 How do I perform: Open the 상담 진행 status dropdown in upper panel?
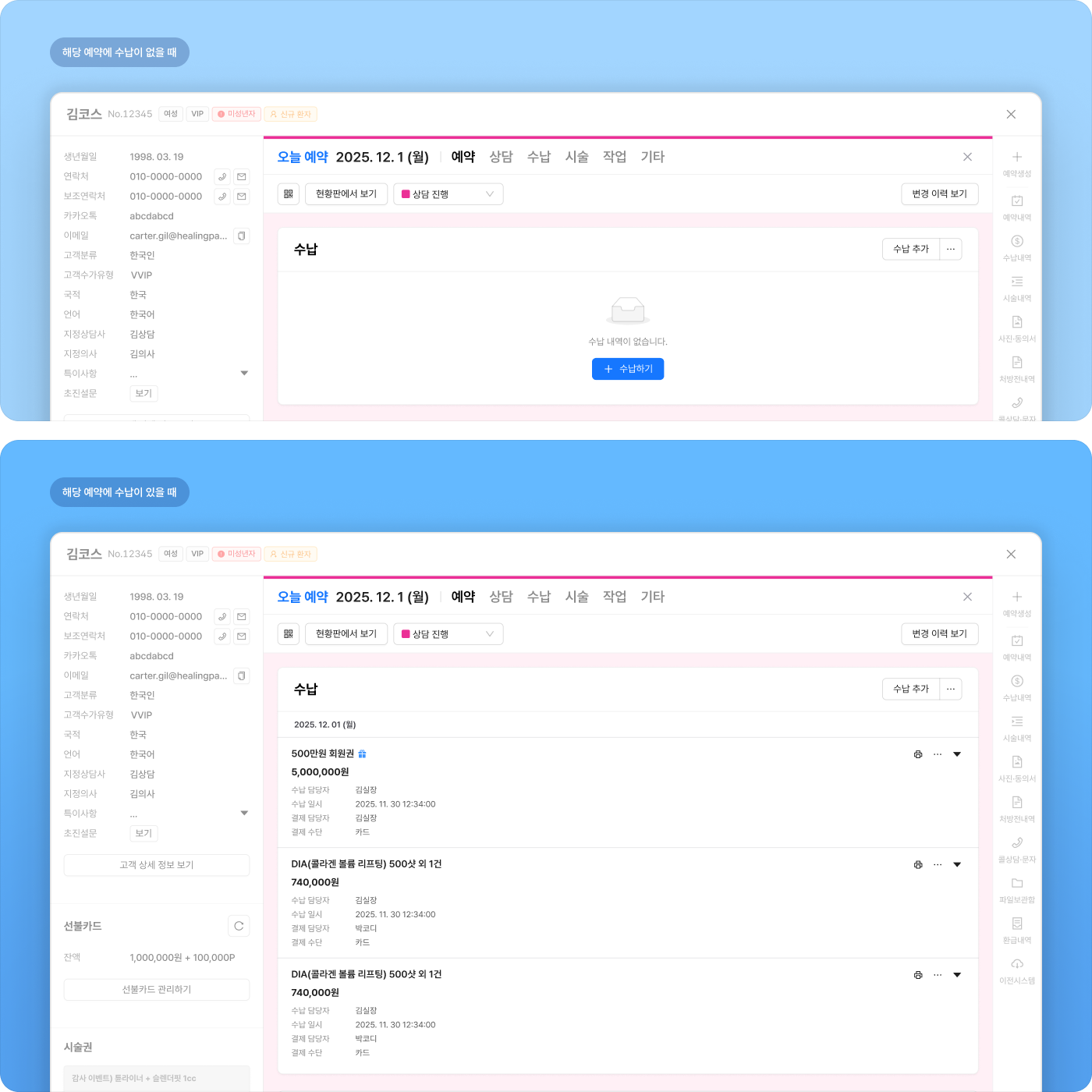tap(448, 194)
